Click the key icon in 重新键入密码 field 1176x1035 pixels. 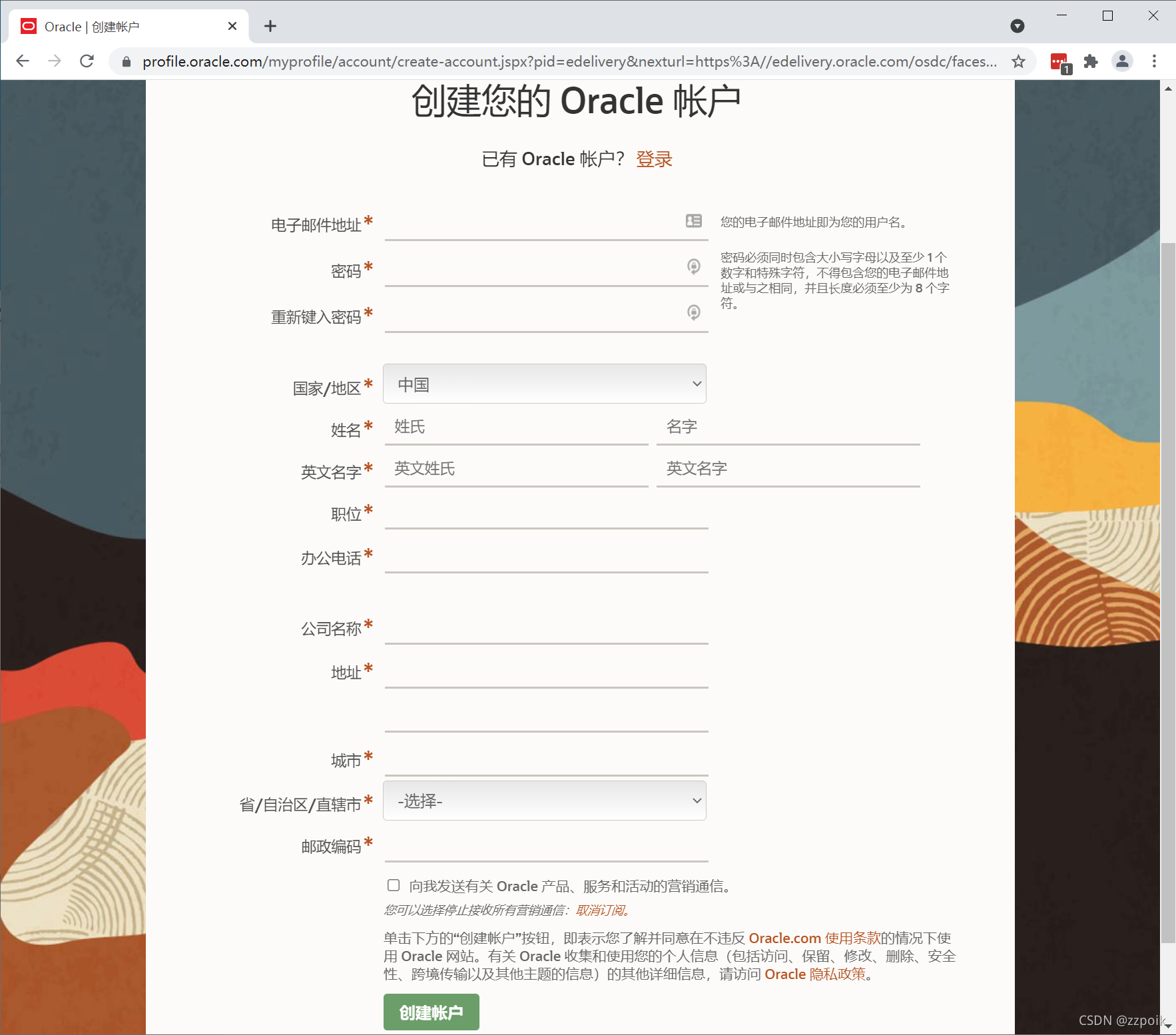coord(693,312)
